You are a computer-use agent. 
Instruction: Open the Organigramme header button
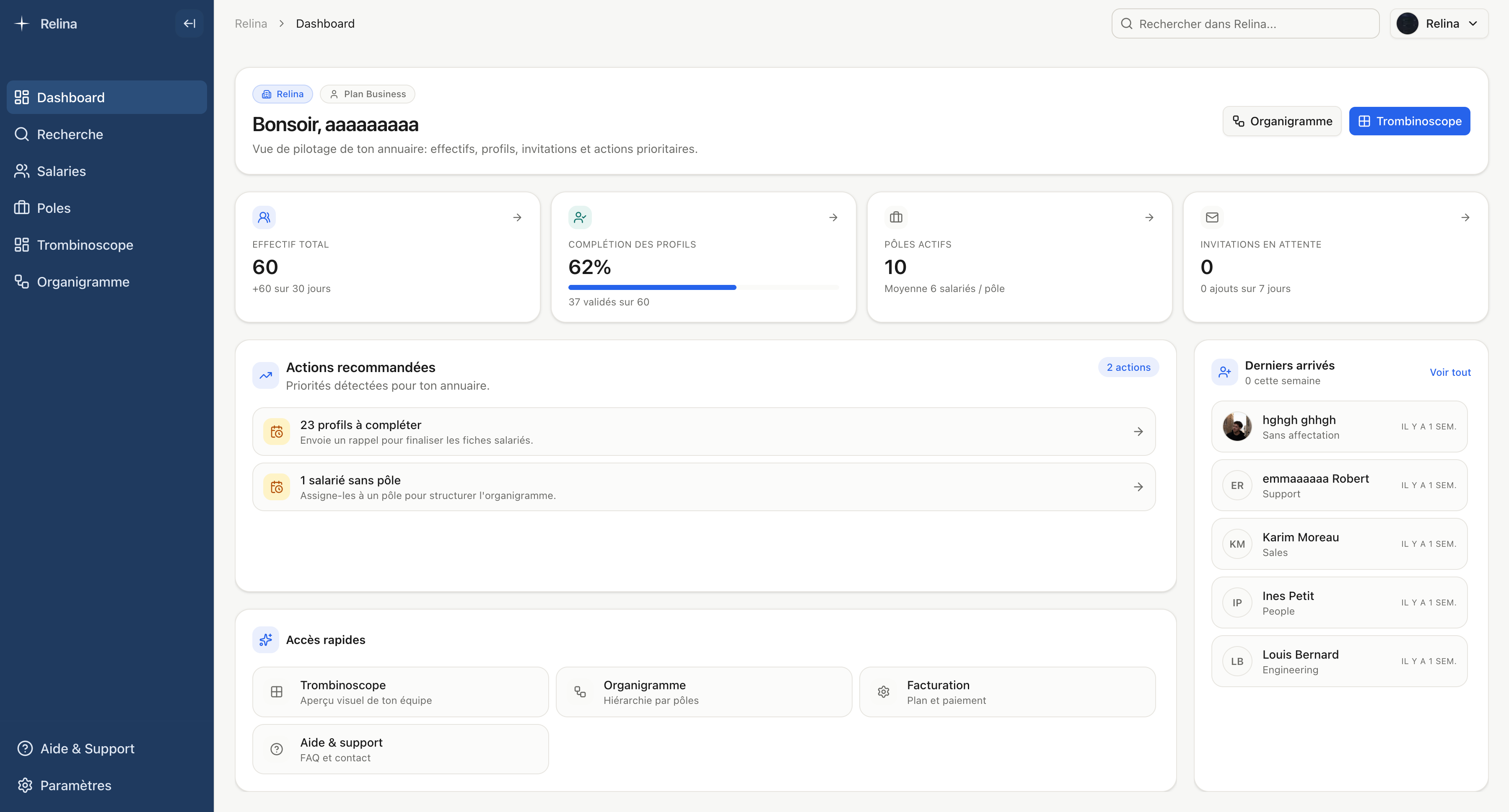1282,121
